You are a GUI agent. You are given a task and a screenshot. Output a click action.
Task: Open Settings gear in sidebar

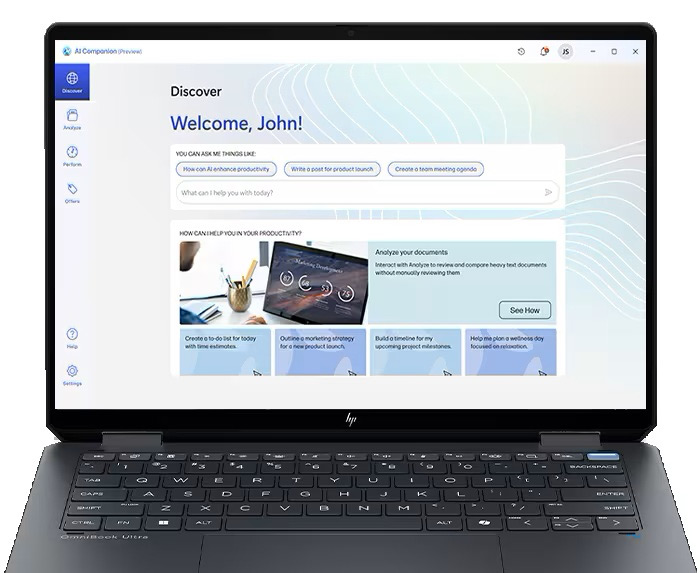72,371
